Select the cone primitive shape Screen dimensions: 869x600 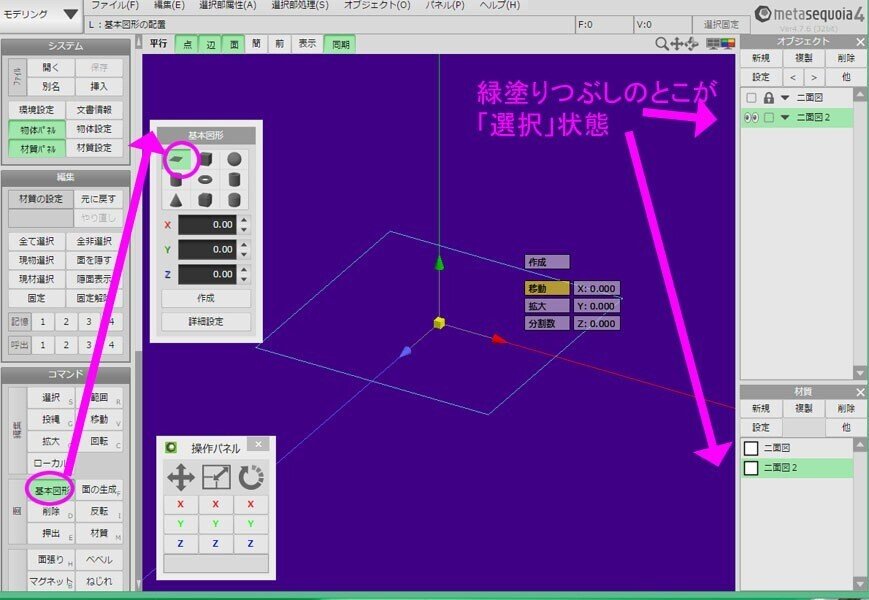tap(176, 200)
